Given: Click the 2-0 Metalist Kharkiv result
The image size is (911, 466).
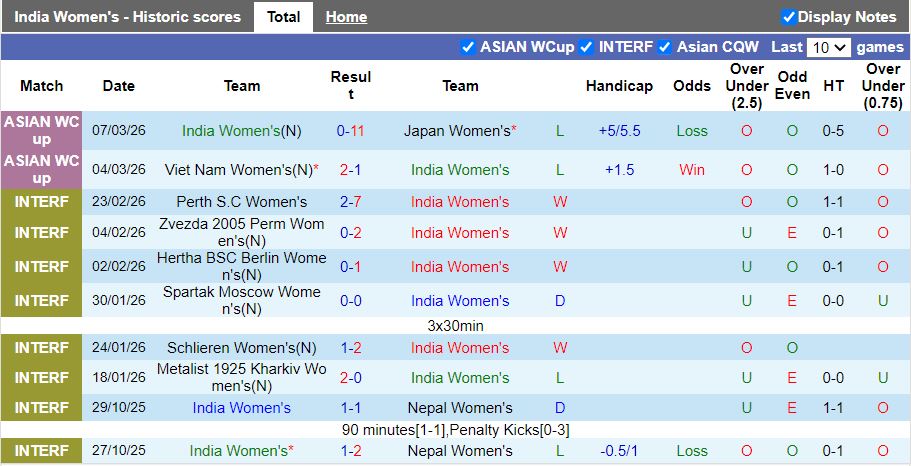Looking at the screenshot, I should coord(350,378).
